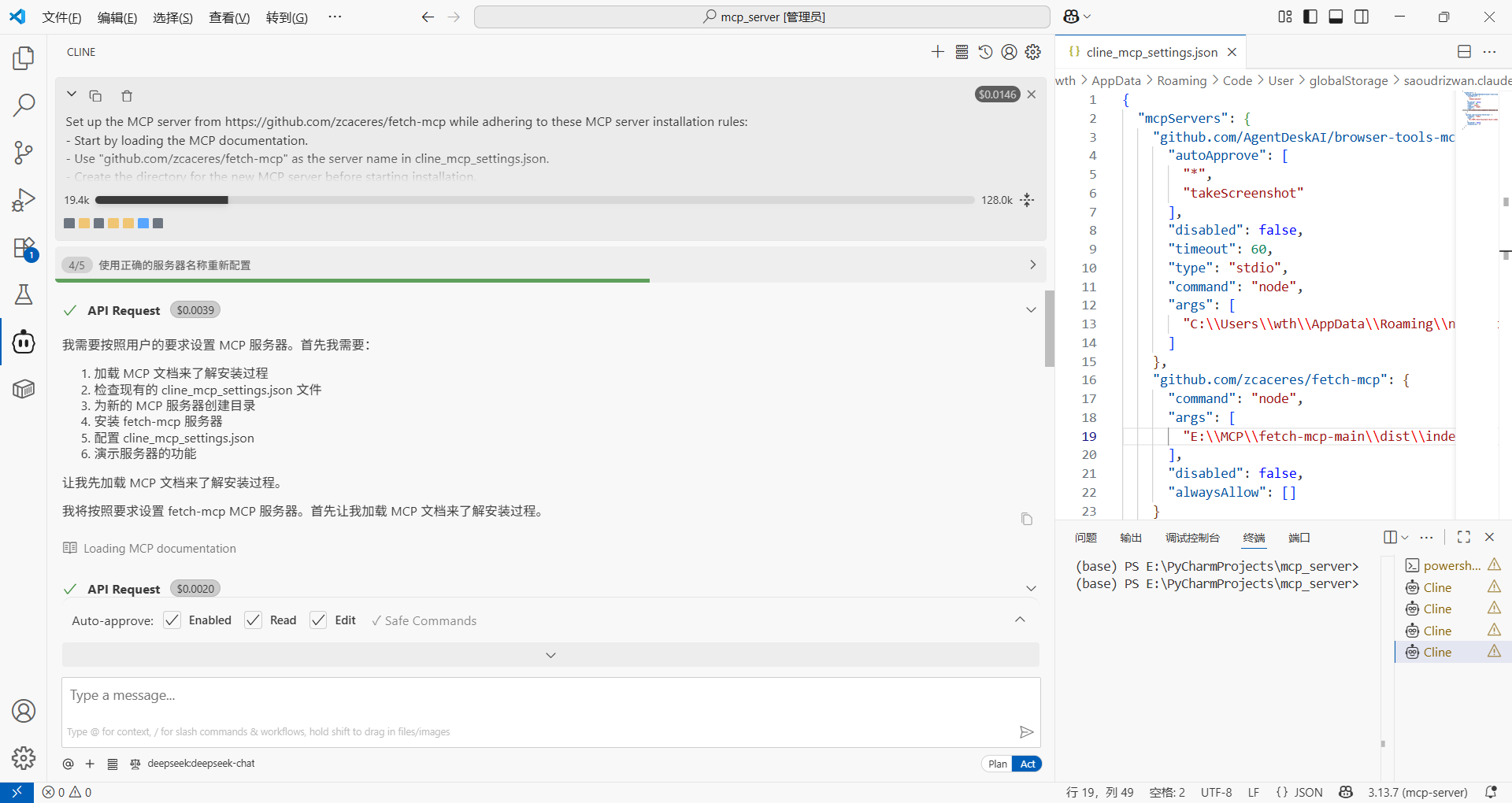
Task: Open the 文件(F) menu
Action: 61,17
